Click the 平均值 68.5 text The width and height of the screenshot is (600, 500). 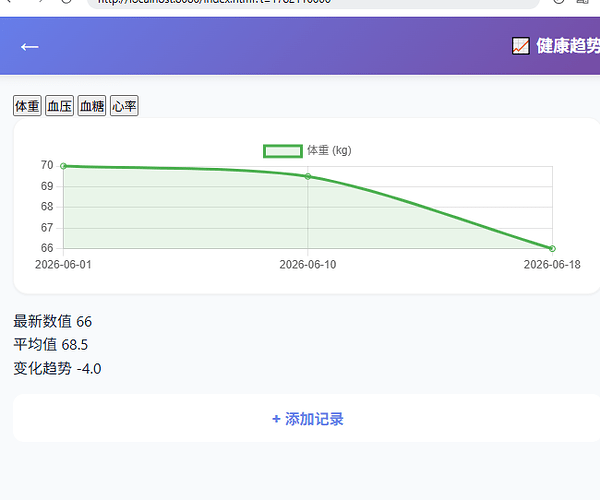tap(51, 345)
